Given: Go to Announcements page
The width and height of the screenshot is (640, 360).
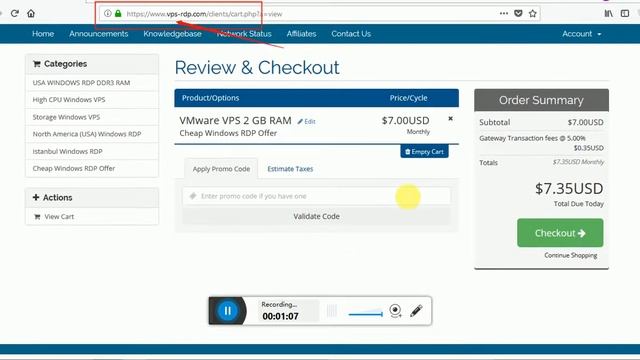Looking at the screenshot, I should (x=99, y=34).
